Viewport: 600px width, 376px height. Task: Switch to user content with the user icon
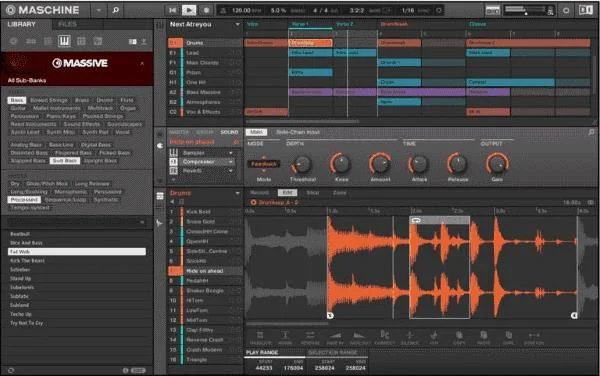144,41
